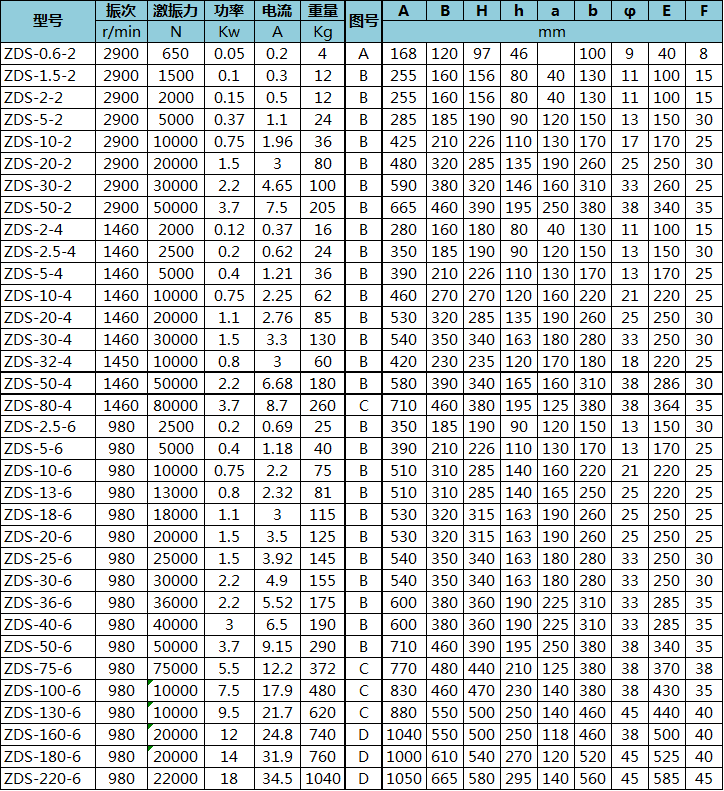
Task: Select model cell ZDS-25-6
Action: (48, 559)
